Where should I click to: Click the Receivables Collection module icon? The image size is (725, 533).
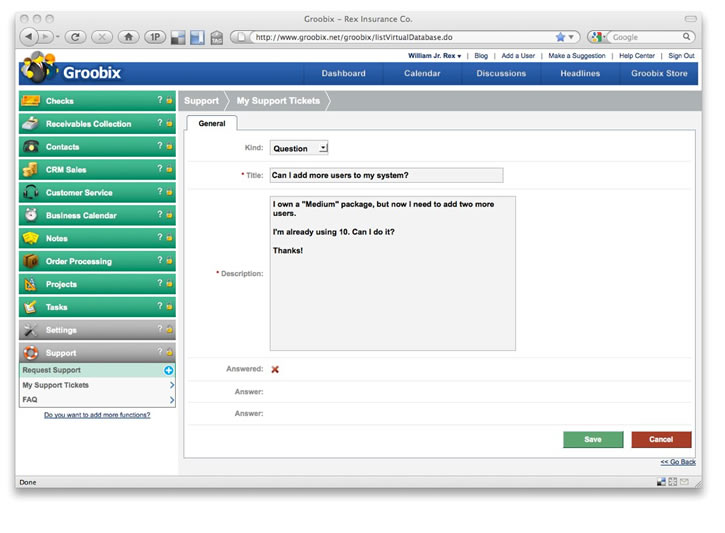(x=31, y=123)
